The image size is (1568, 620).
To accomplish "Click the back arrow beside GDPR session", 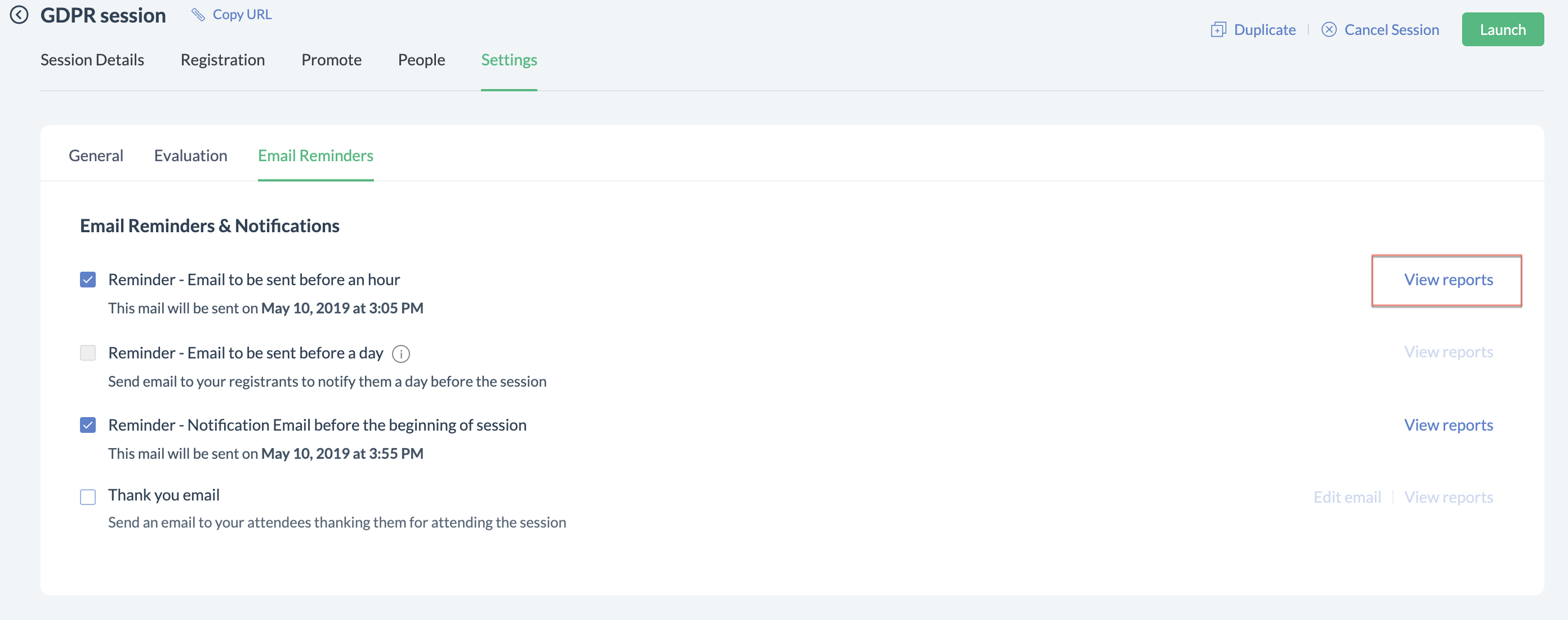I will 20,15.
